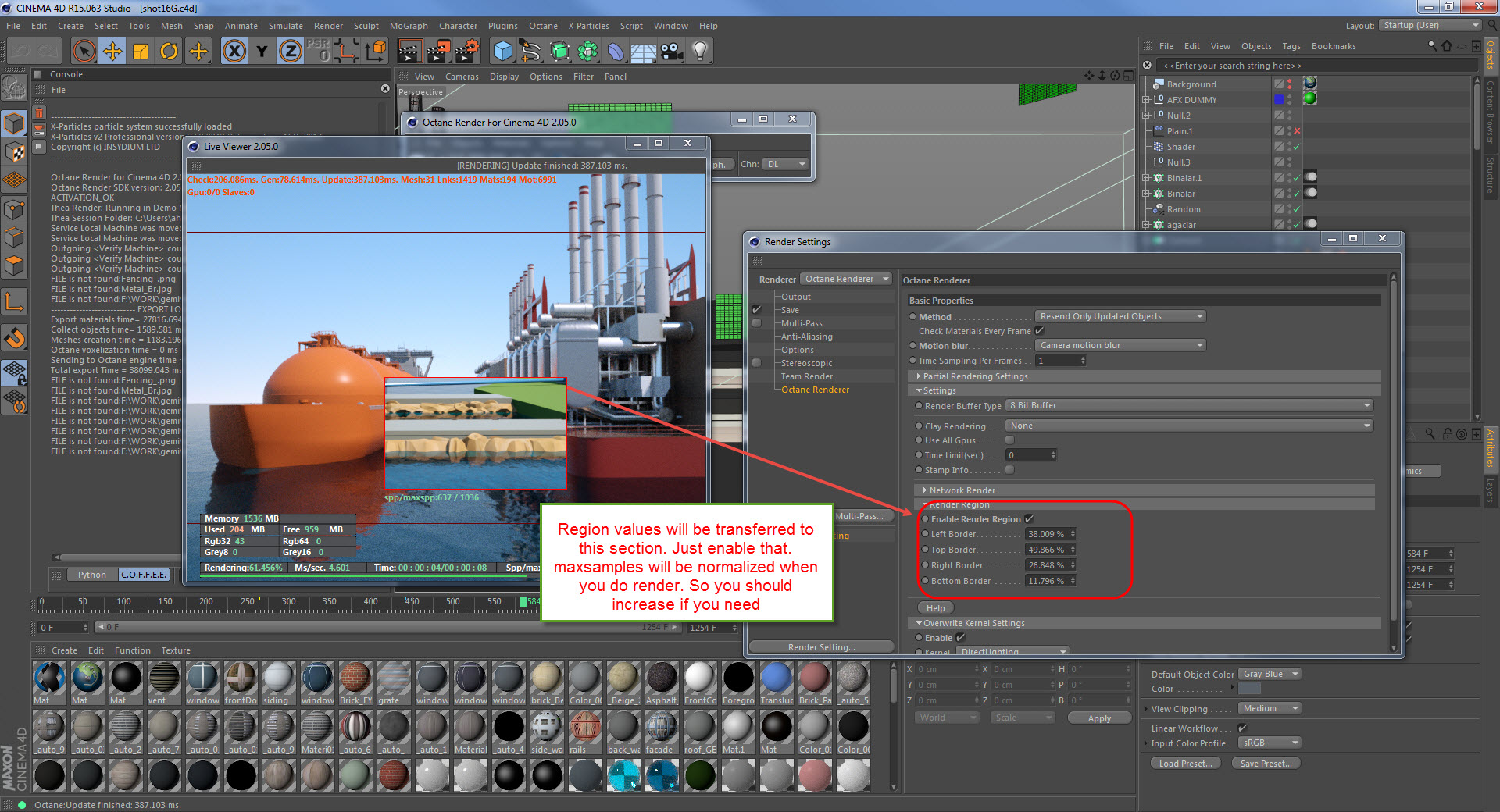The image size is (1500, 812).
Task: Toggle the X axis lock
Action: [x=234, y=52]
